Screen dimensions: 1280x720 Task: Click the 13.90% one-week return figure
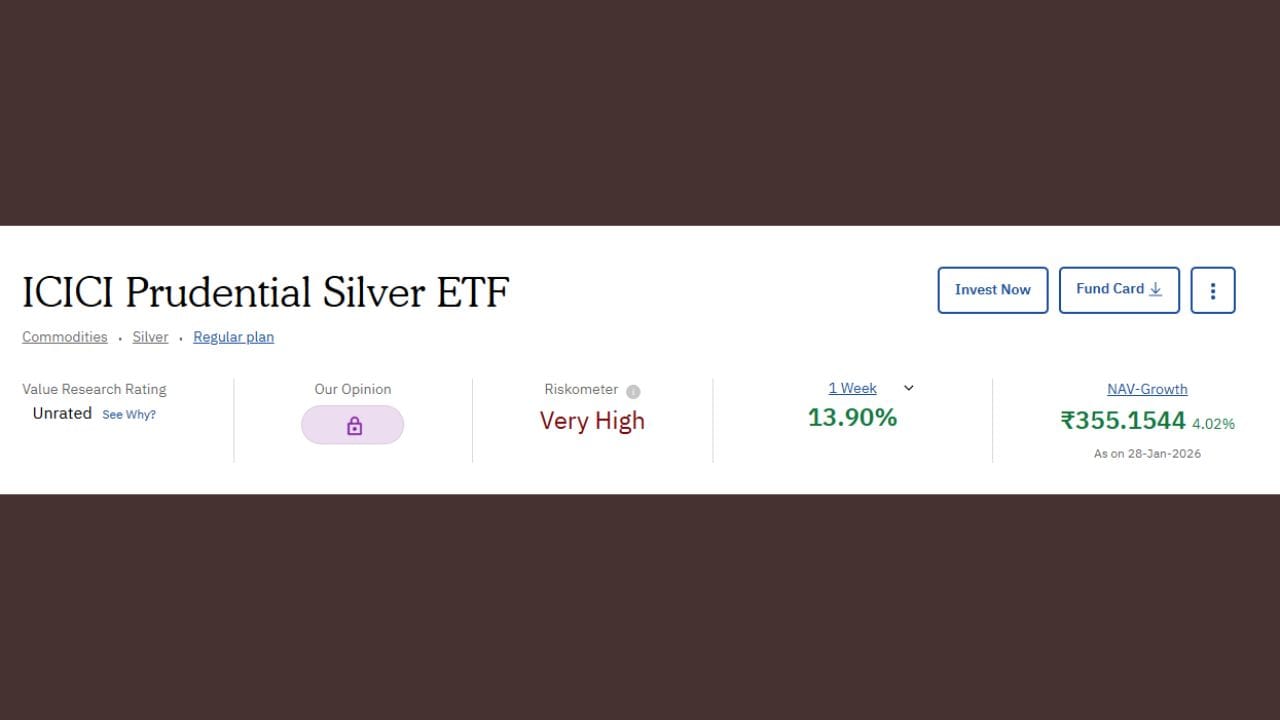pyautogui.click(x=852, y=417)
